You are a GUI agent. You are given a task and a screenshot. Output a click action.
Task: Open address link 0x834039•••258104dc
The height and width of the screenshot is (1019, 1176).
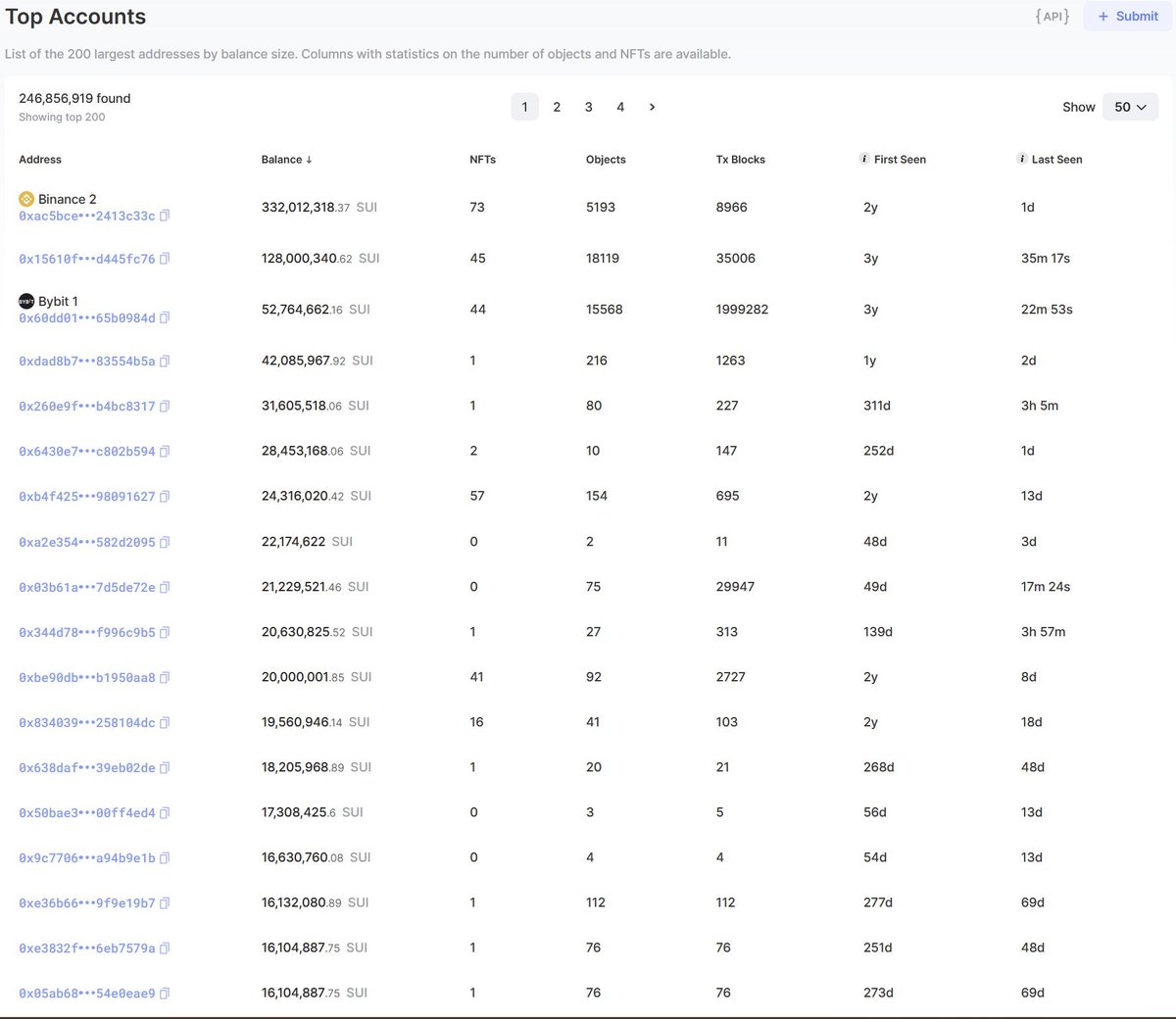(x=86, y=722)
